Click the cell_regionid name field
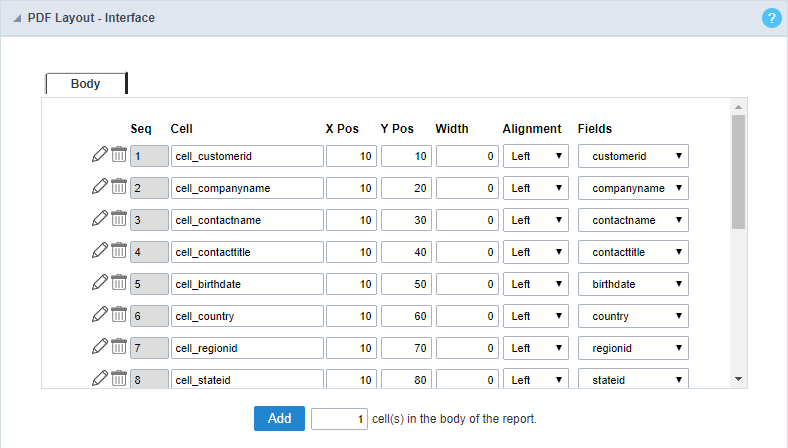788x448 pixels. coord(247,348)
